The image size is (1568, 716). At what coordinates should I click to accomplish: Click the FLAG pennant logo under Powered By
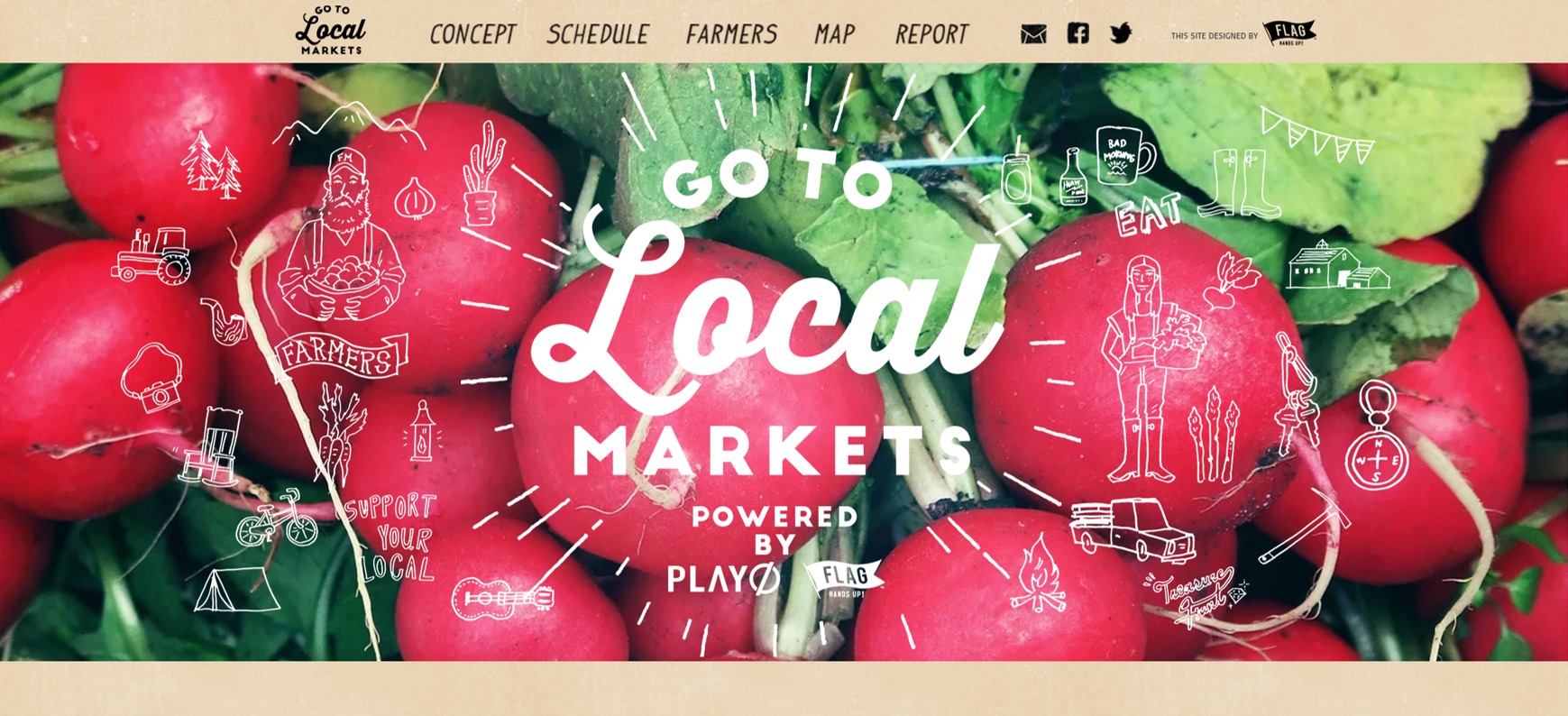point(843,579)
